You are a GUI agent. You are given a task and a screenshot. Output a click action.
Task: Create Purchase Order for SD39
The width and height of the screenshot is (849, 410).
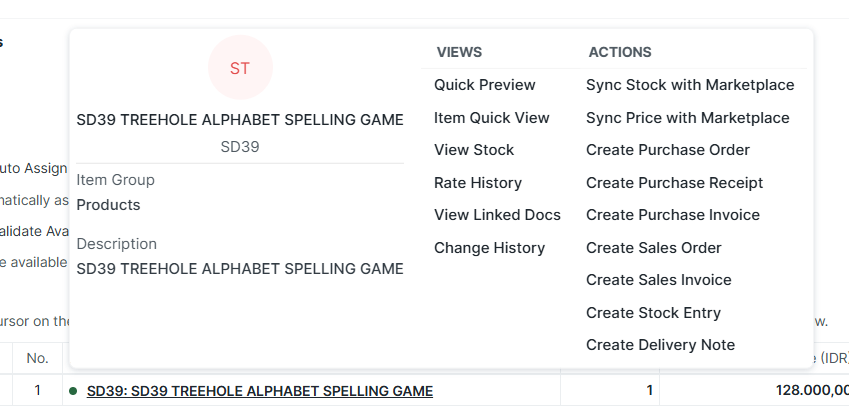click(x=667, y=150)
